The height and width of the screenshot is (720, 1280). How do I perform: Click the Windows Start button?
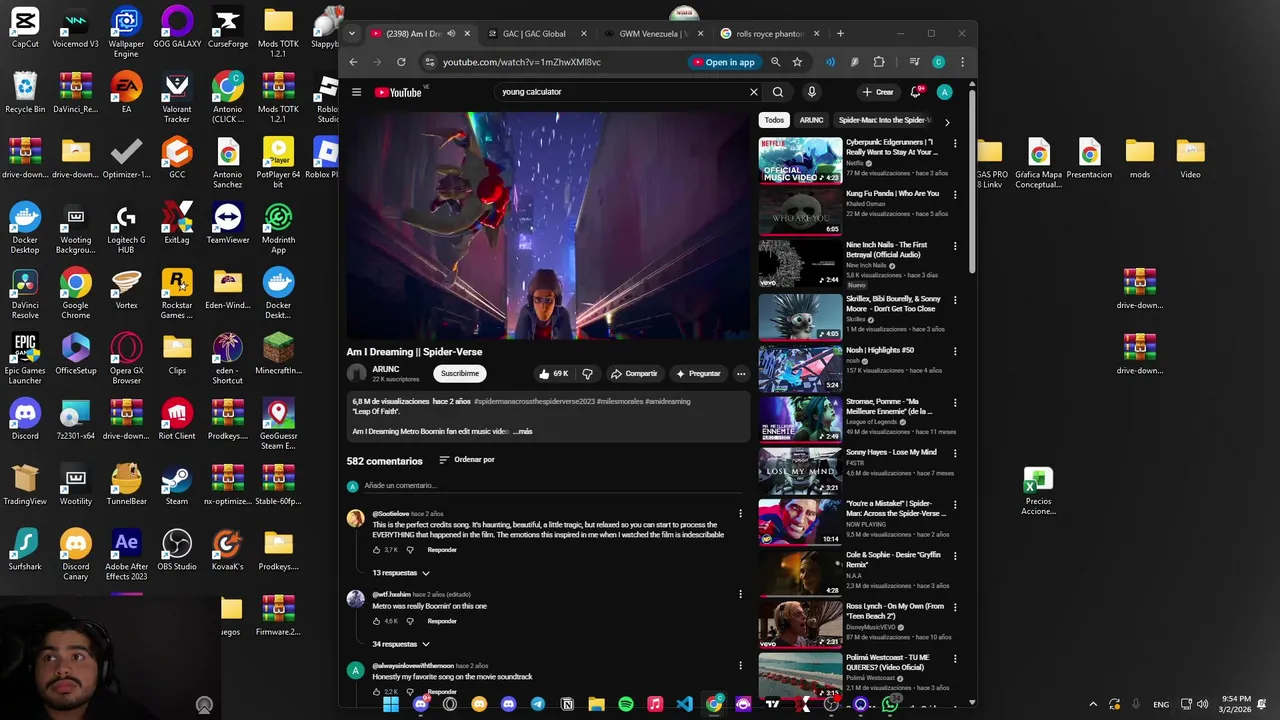pyautogui.click(x=391, y=704)
